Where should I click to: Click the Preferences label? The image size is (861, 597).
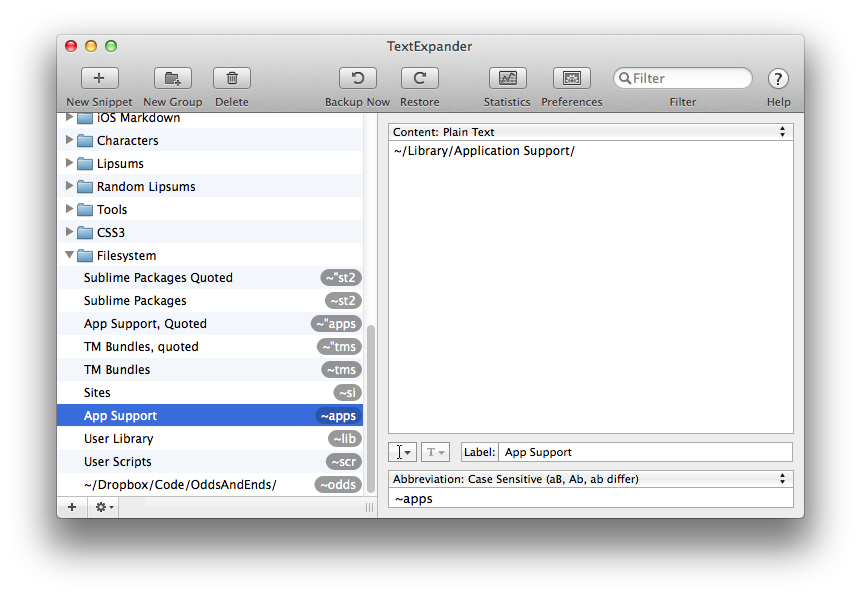[572, 102]
